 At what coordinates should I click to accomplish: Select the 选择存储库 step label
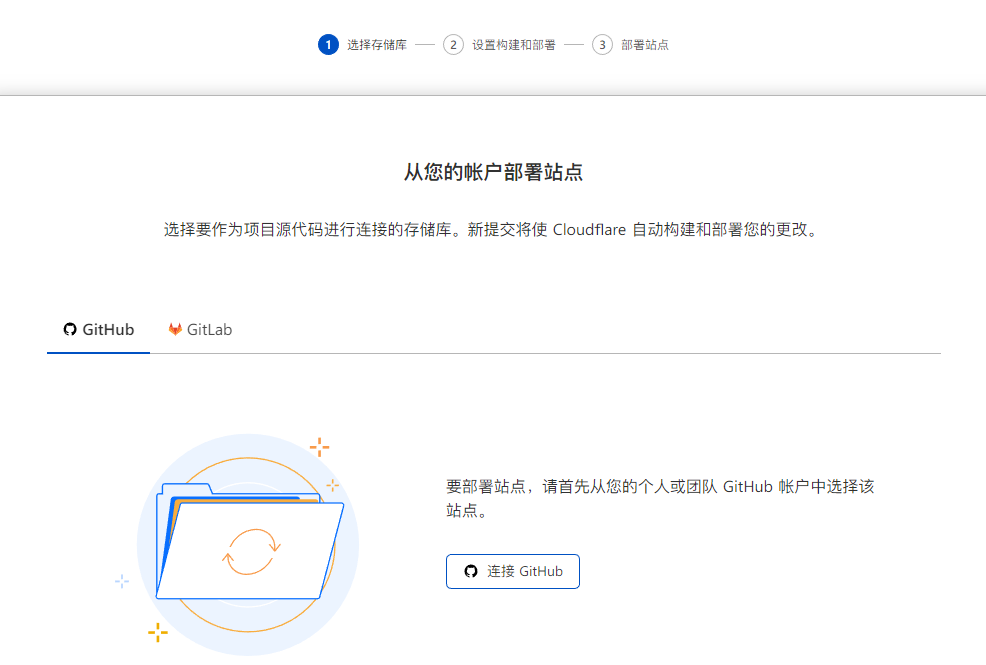pyautogui.click(x=376, y=45)
